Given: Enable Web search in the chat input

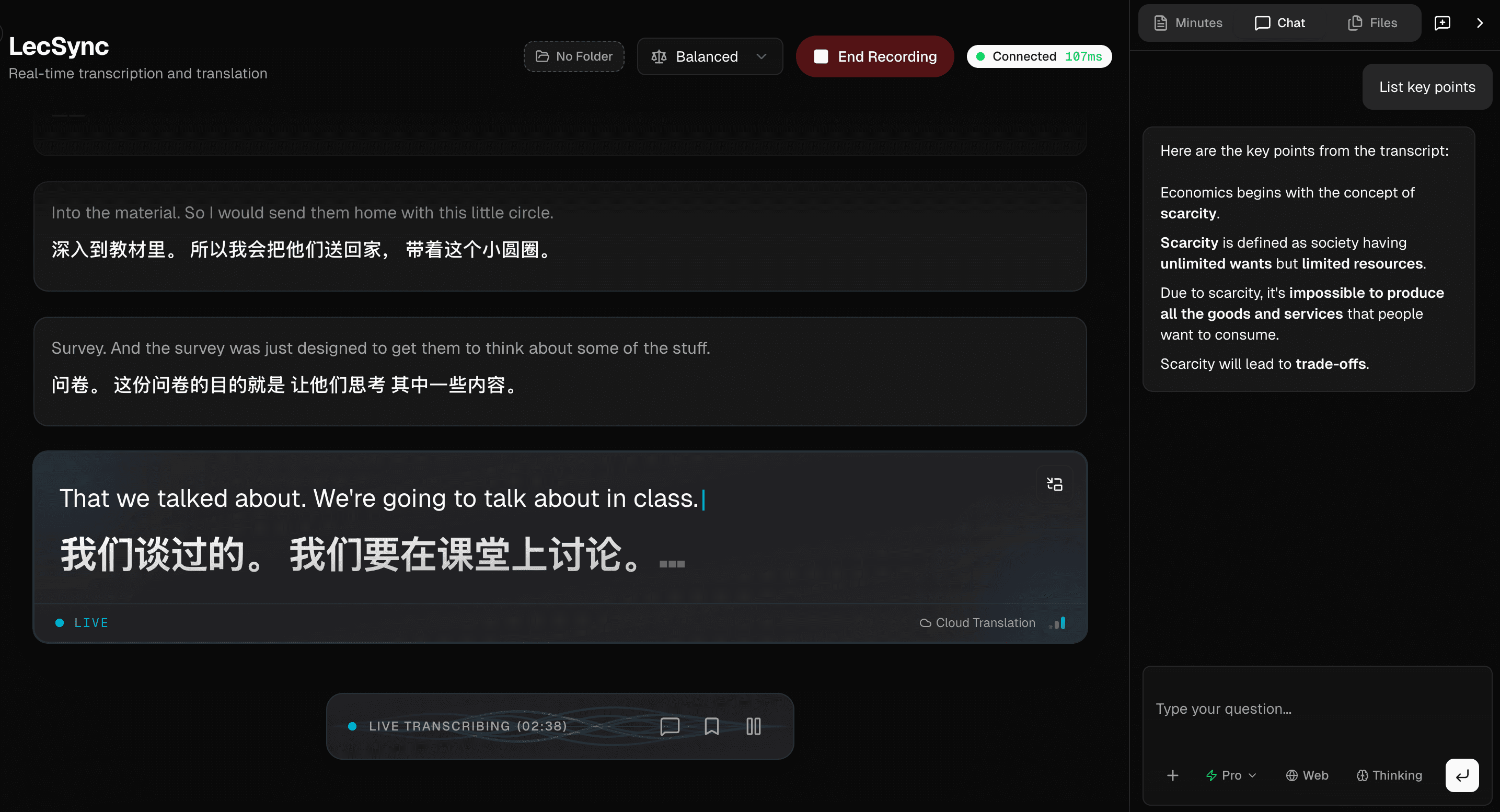Looking at the screenshot, I should coord(1307,775).
